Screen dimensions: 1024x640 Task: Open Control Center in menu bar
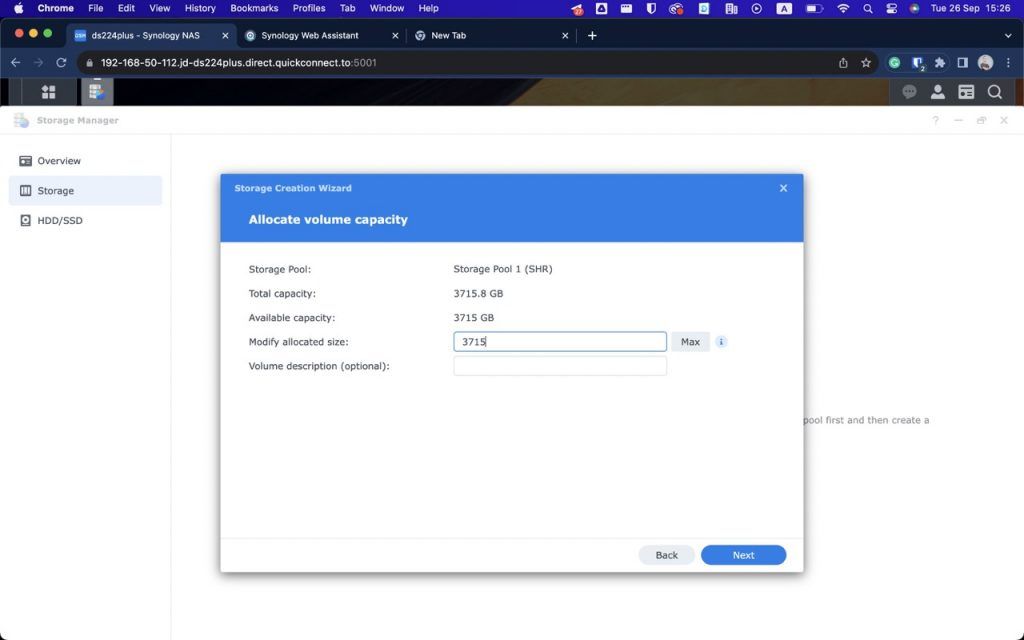point(891,8)
